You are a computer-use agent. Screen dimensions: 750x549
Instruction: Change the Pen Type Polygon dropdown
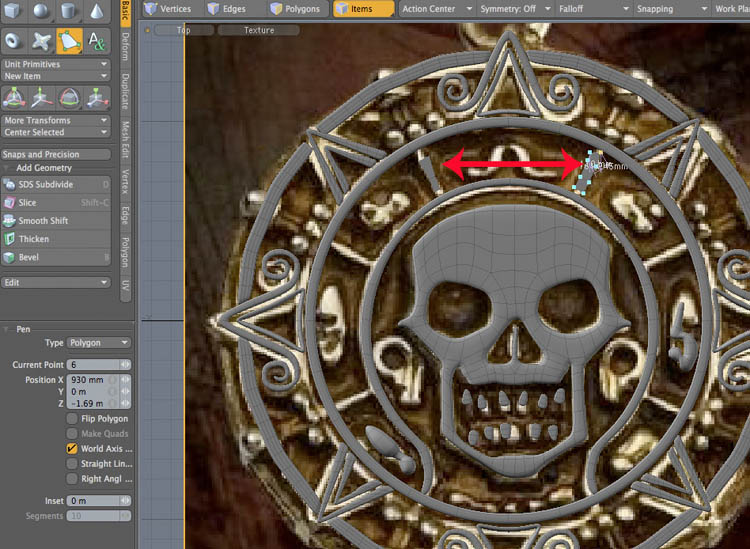pos(98,343)
